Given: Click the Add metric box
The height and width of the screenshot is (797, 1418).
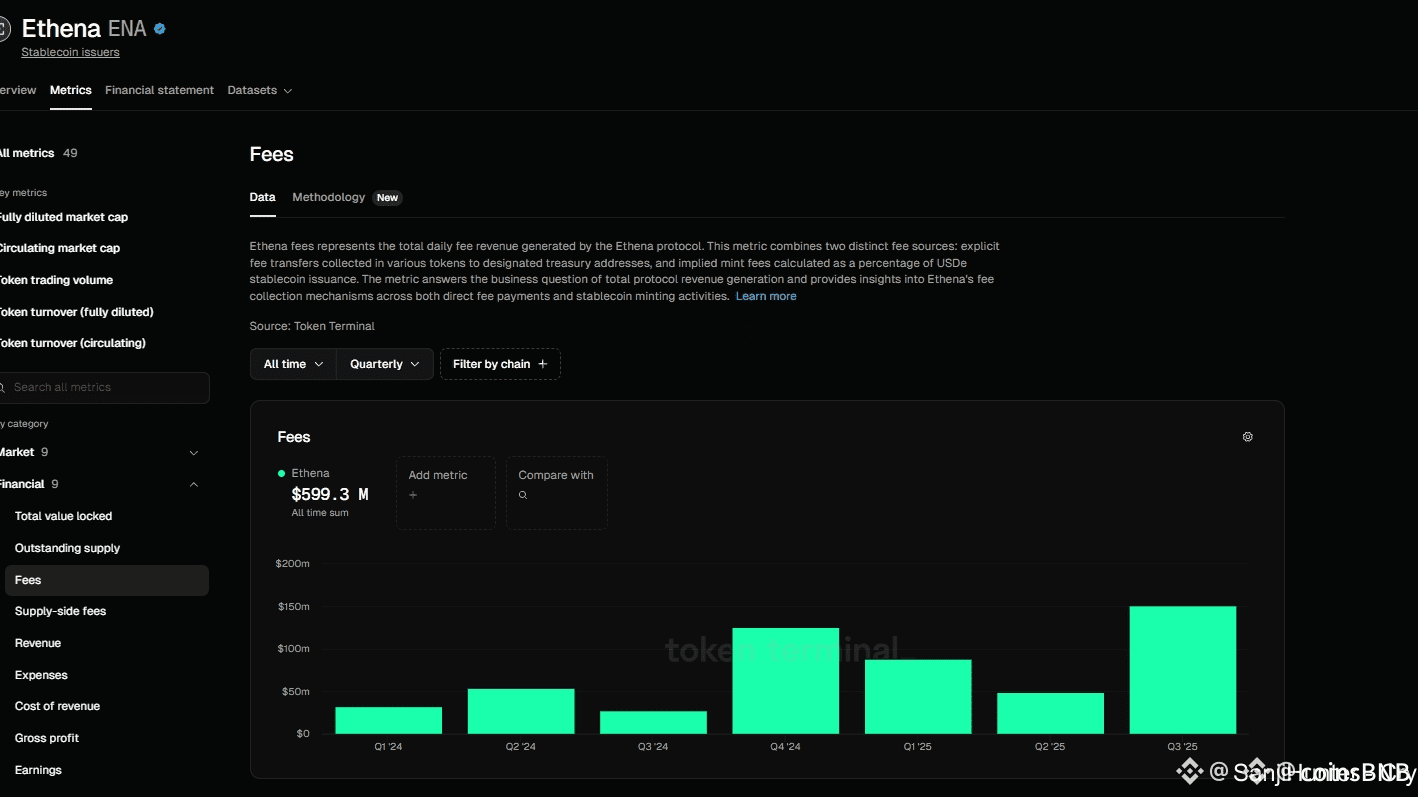Looking at the screenshot, I should click(x=446, y=493).
